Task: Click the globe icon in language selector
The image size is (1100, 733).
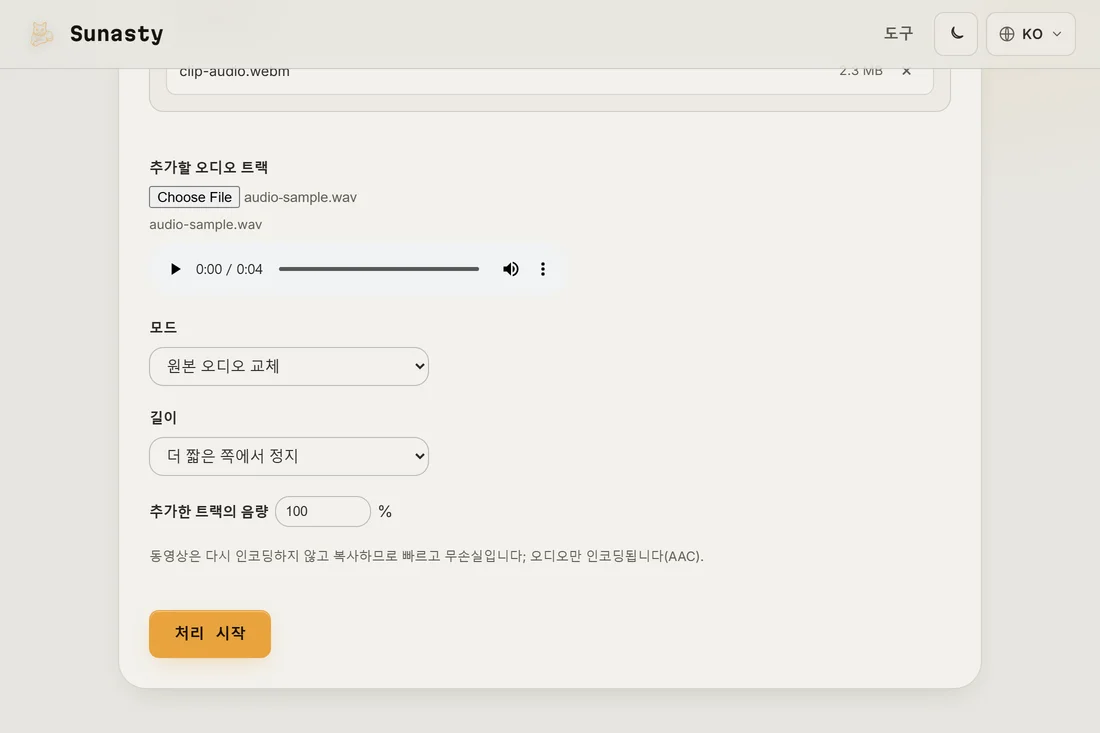Action: click(1007, 34)
